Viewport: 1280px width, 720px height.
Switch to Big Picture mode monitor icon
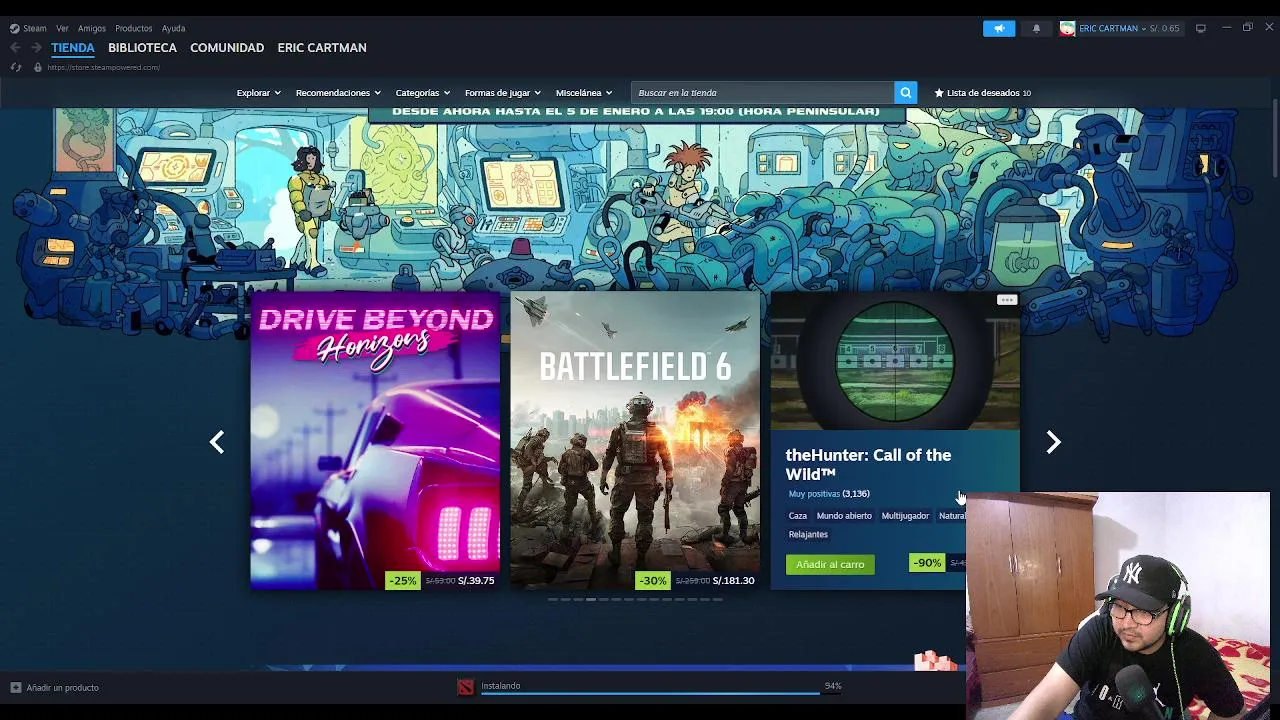click(1201, 28)
